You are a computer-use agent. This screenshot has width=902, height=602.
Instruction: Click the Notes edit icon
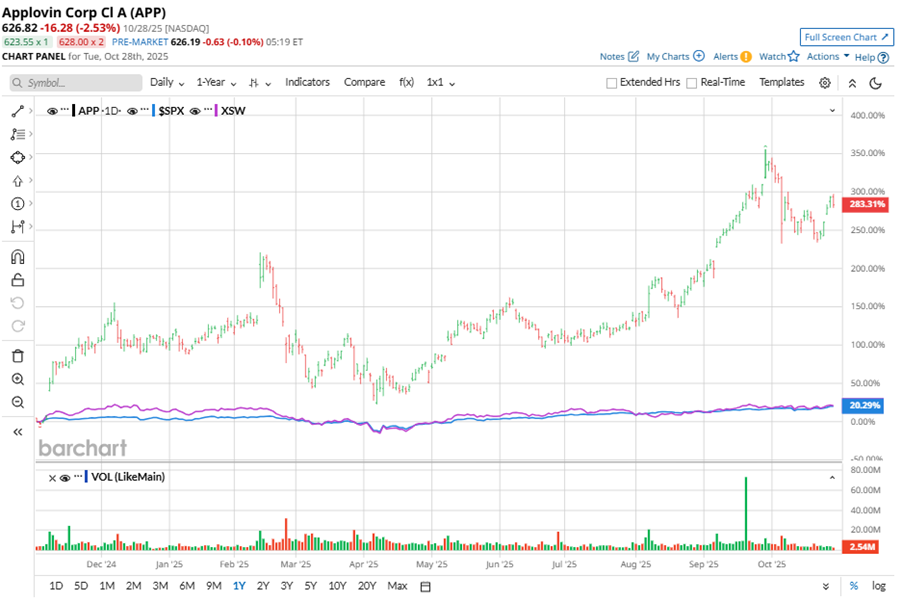[x=633, y=56]
